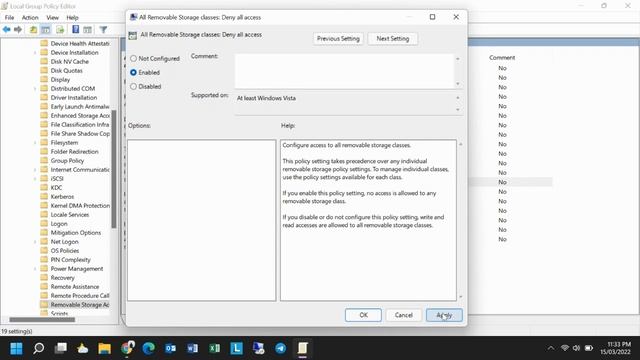Screen dimensions: 640x360
Task: Open the Windows Start menu
Action: coord(16,348)
